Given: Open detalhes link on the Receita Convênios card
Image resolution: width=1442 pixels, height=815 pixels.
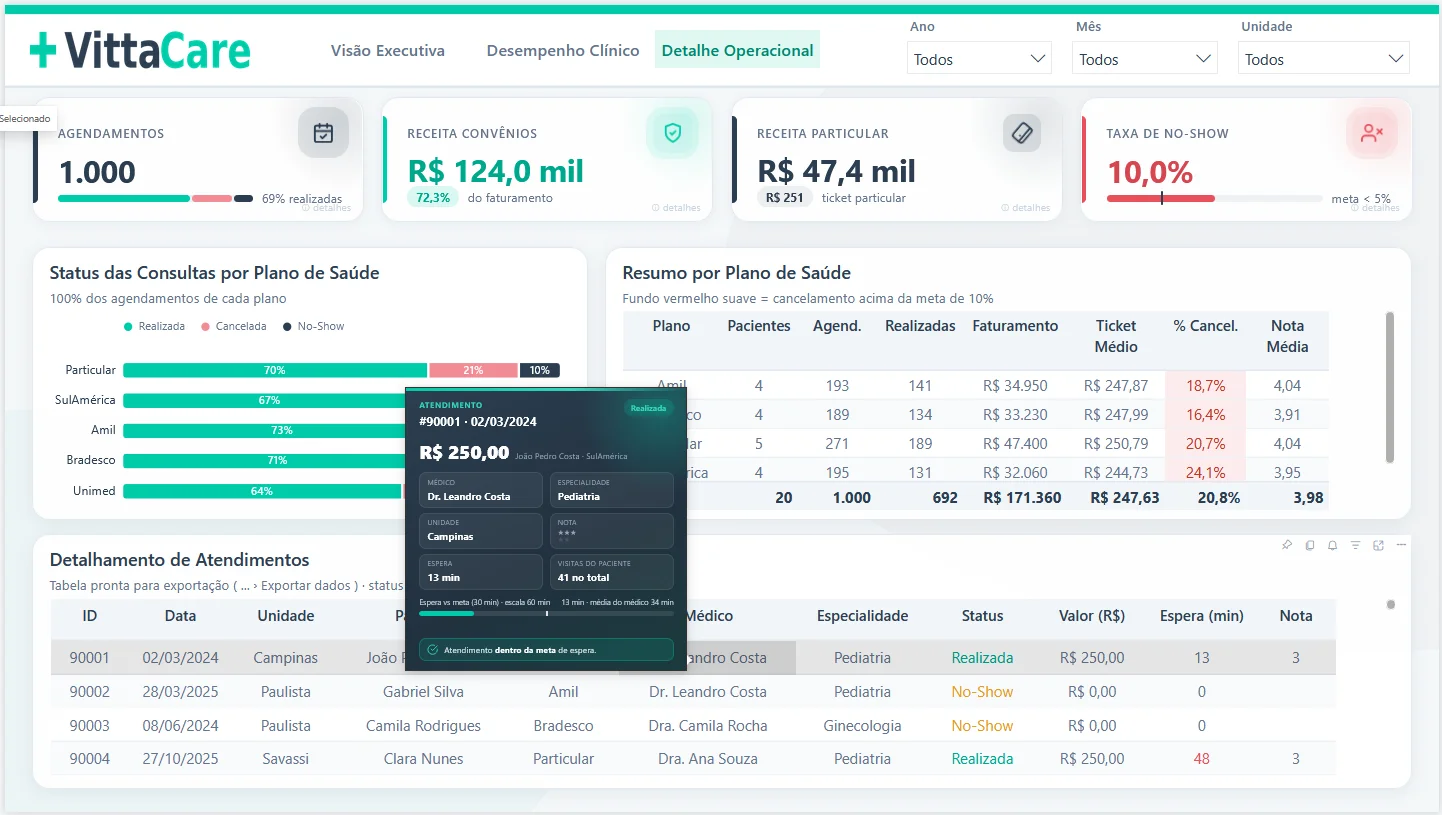Looking at the screenshot, I should click(x=676, y=208).
